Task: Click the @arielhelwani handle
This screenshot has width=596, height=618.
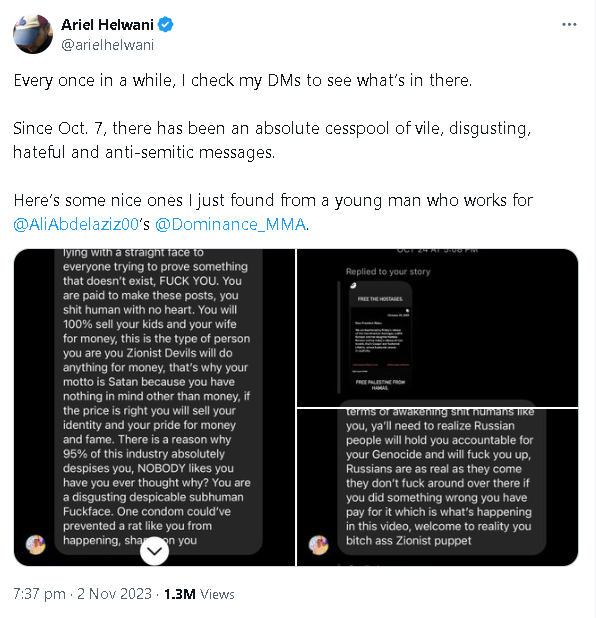Action: [x=107, y=45]
